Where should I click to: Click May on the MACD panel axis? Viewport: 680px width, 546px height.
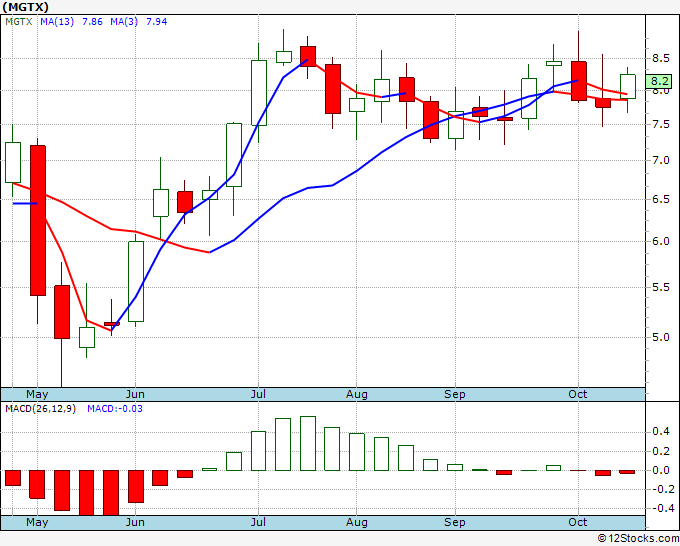click(37, 522)
